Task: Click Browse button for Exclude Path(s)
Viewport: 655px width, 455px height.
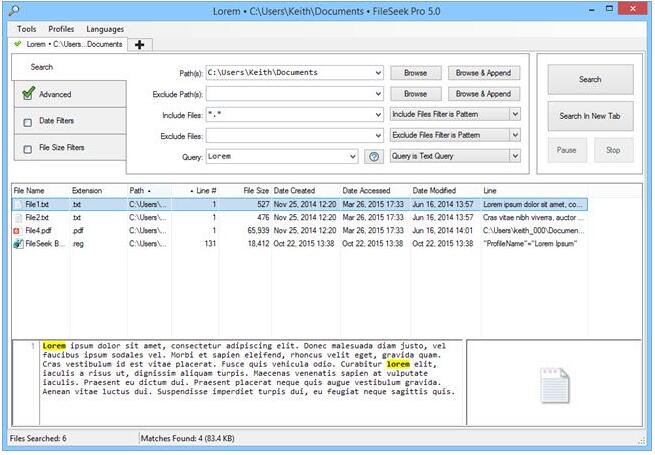Action: click(x=416, y=94)
